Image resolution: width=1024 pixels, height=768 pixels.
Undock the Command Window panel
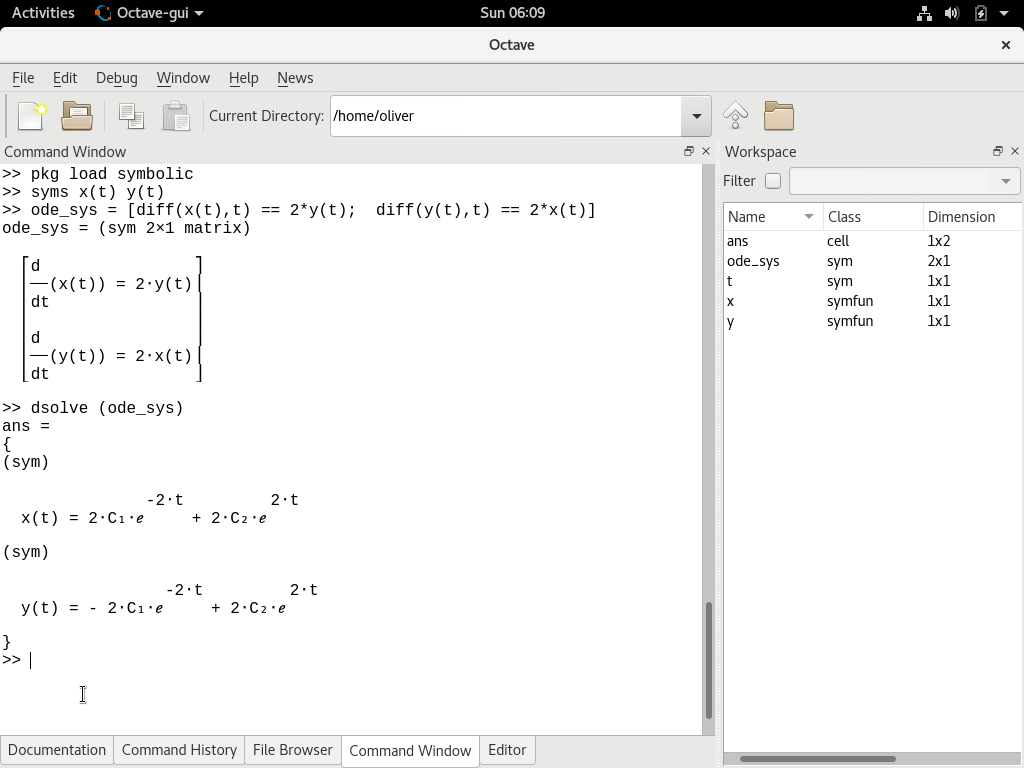coord(688,151)
